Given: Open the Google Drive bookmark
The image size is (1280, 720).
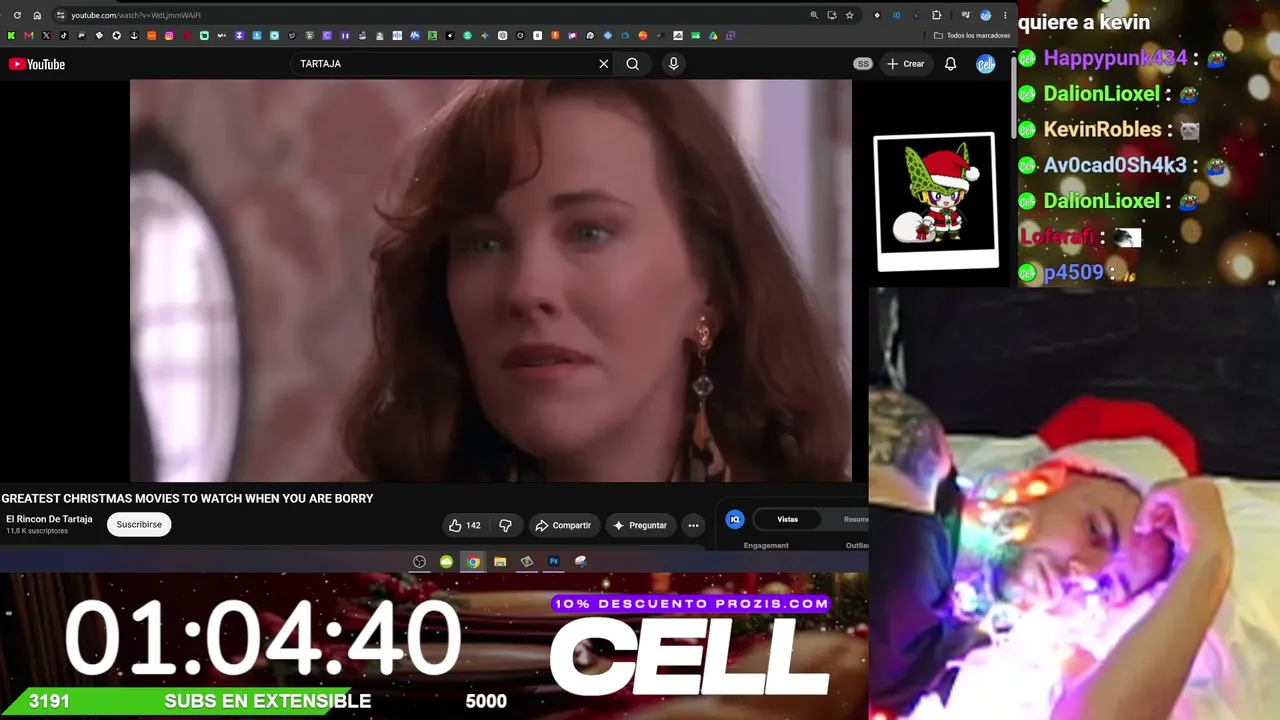Looking at the screenshot, I should click(713, 36).
